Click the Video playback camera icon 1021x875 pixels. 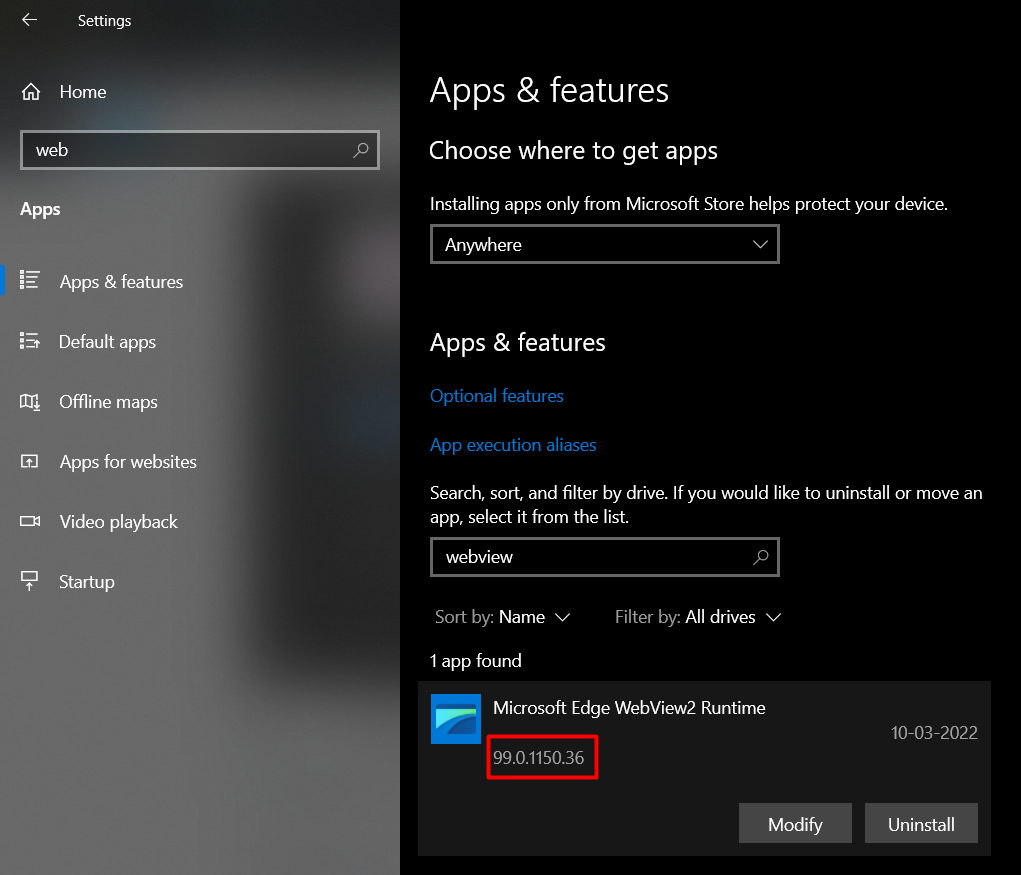(x=30, y=521)
